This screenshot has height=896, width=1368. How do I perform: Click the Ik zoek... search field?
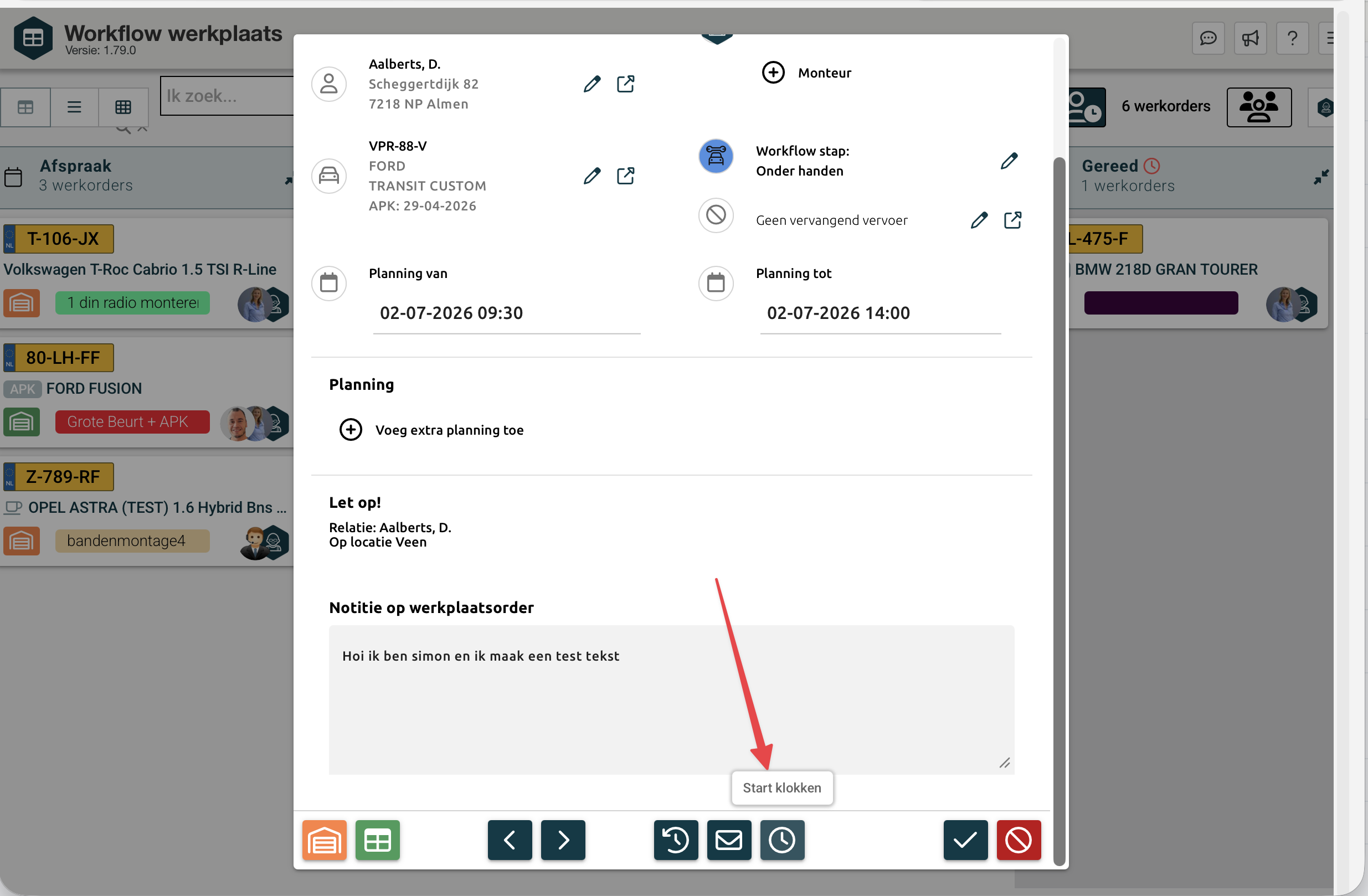pyautogui.click(x=228, y=96)
